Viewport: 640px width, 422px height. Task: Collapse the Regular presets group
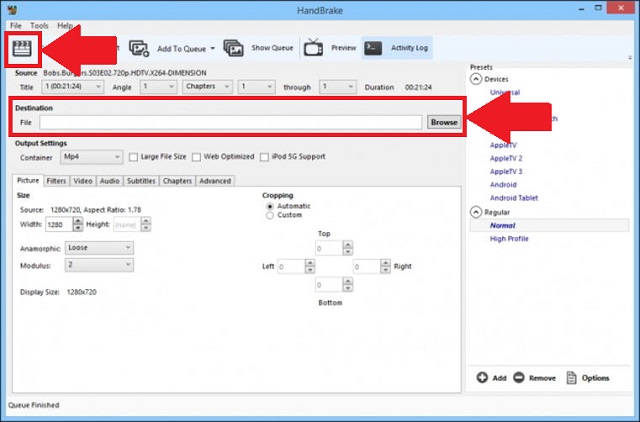[476, 212]
